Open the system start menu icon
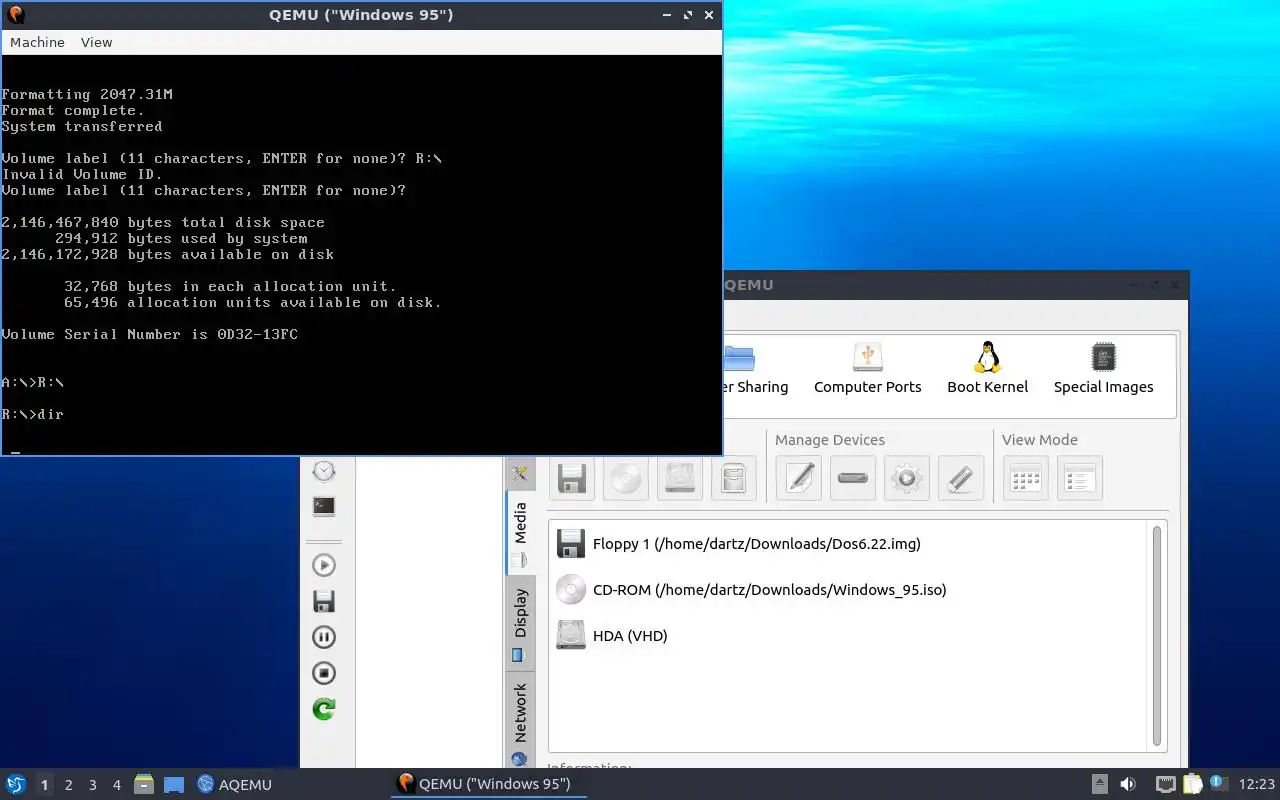The image size is (1280, 800). click(x=16, y=784)
